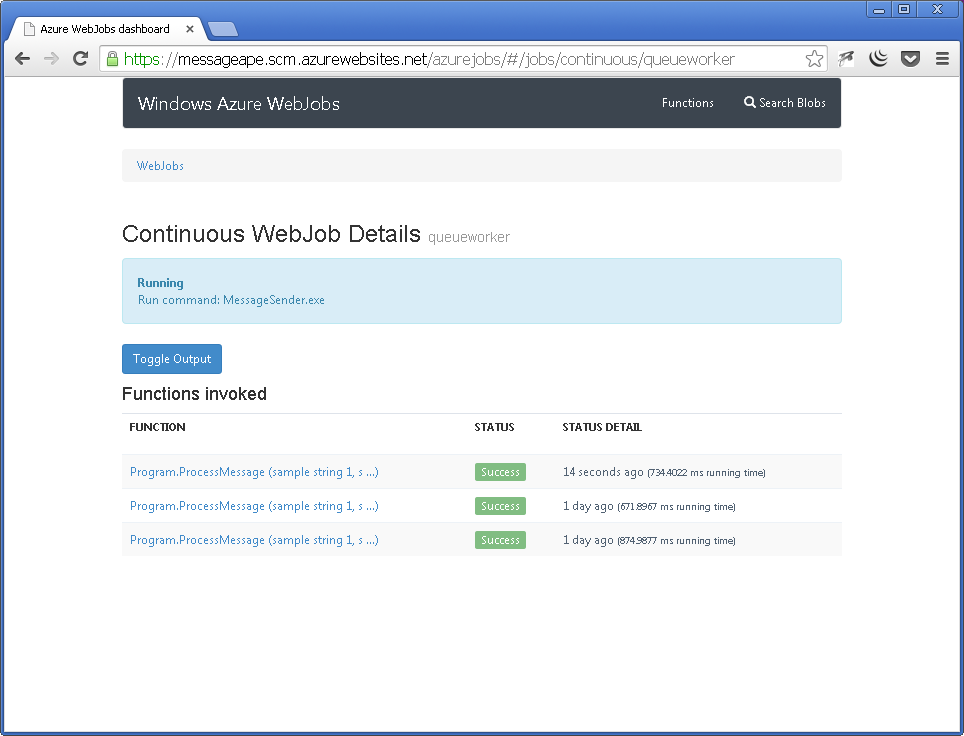The width and height of the screenshot is (964, 736).
Task: Click the browser back arrow
Action: coord(22,59)
